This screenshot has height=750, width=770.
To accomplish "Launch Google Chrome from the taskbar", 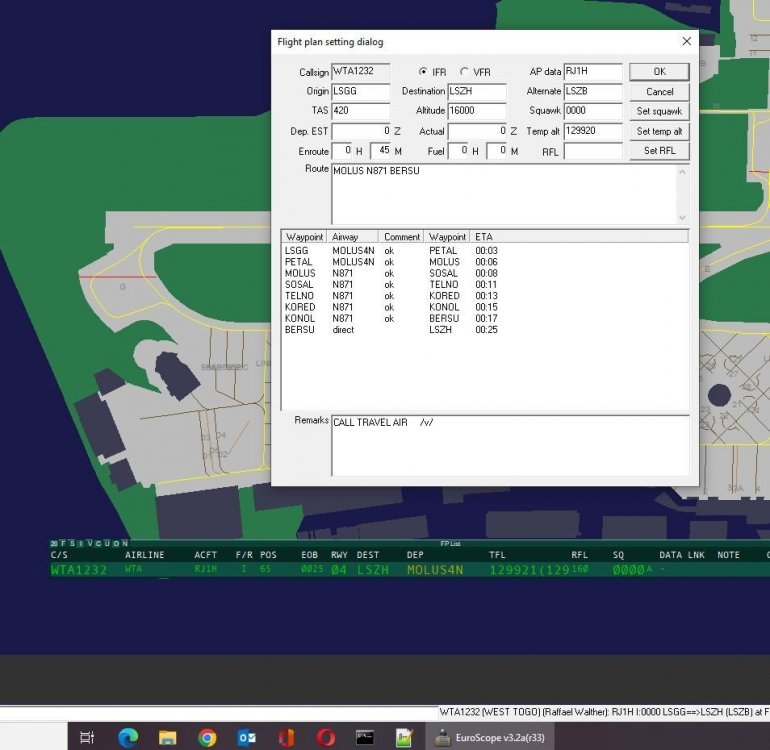I will [207, 738].
